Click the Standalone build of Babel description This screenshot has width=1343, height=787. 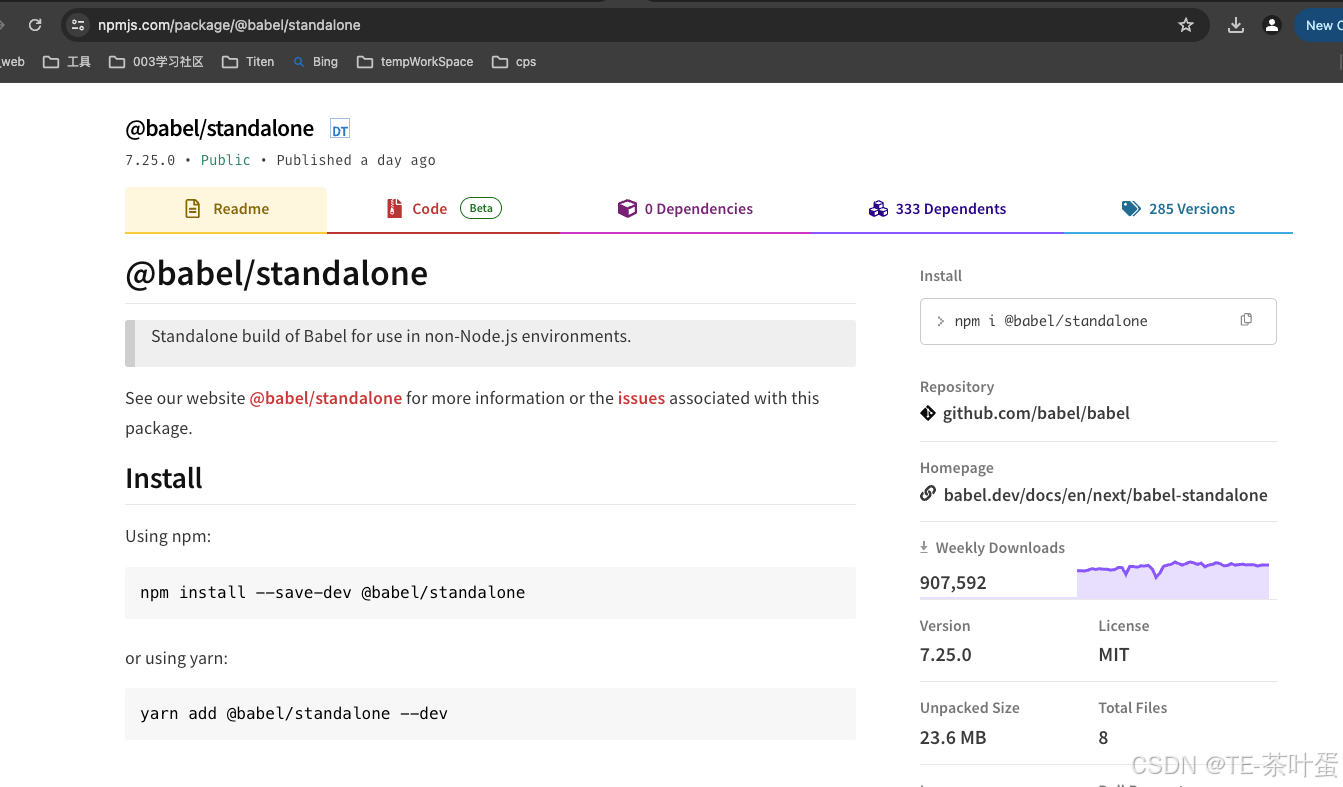(391, 336)
